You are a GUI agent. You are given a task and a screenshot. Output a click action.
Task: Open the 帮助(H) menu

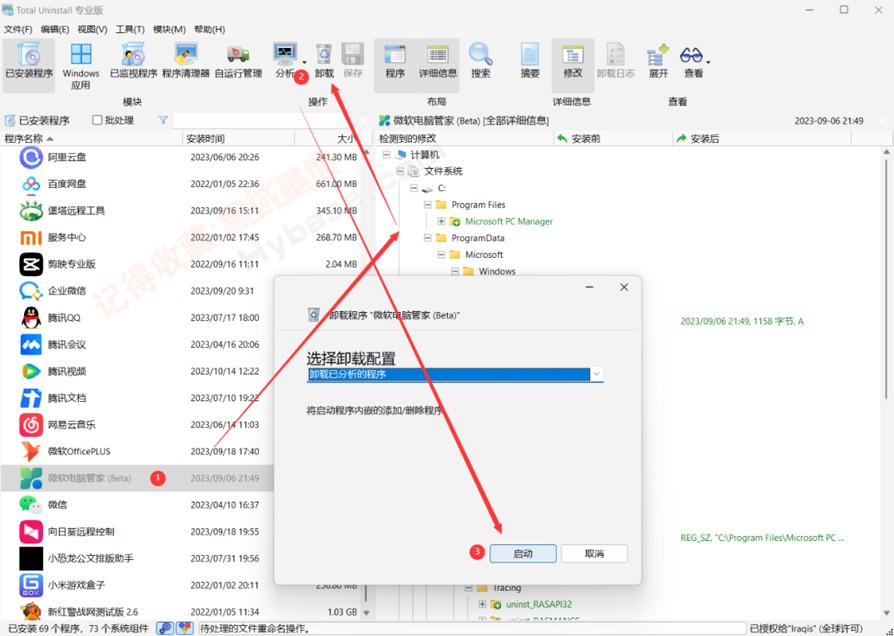click(x=209, y=29)
